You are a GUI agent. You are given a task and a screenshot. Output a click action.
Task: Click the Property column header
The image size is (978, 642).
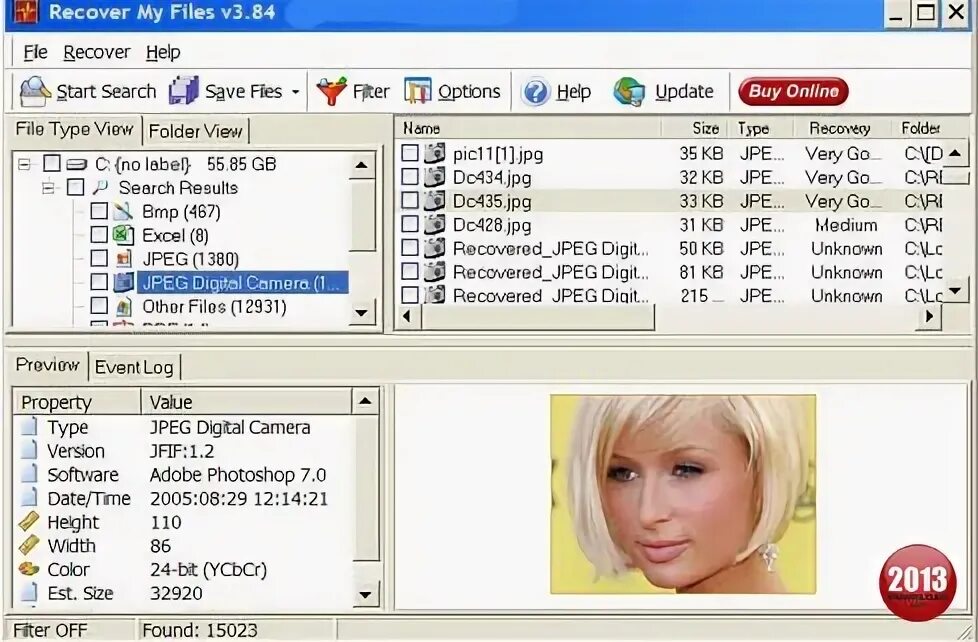pyautogui.click(x=77, y=402)
